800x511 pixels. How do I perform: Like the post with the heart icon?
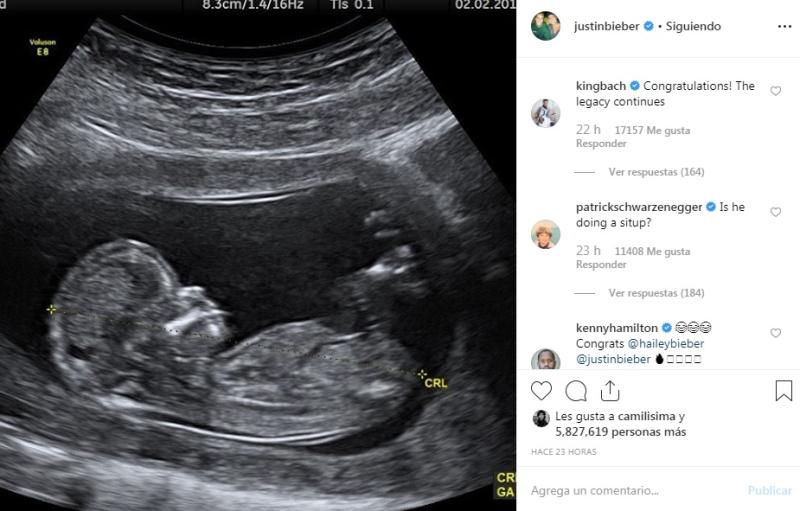pyautogui.click(x=541, y=391)
